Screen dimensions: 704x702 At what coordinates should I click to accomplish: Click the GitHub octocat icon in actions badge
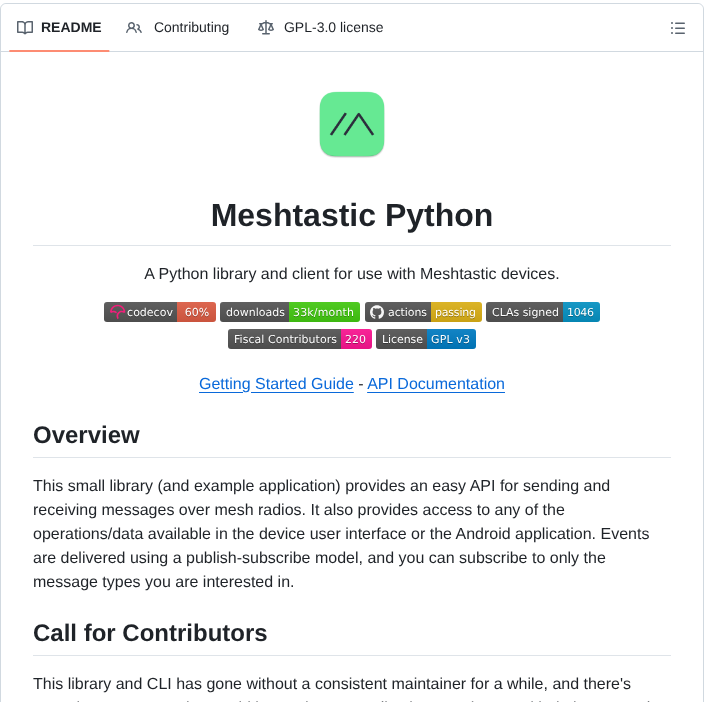tap(377, 312)
